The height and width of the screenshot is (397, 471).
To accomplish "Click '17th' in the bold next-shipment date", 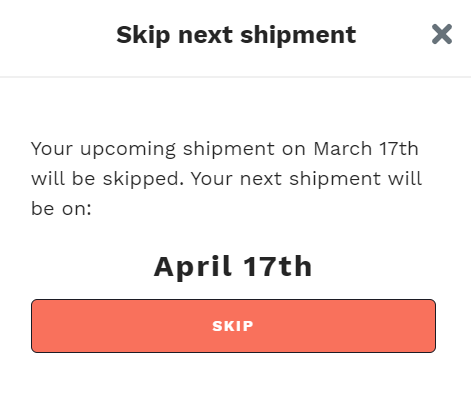I will click(278, 266).
